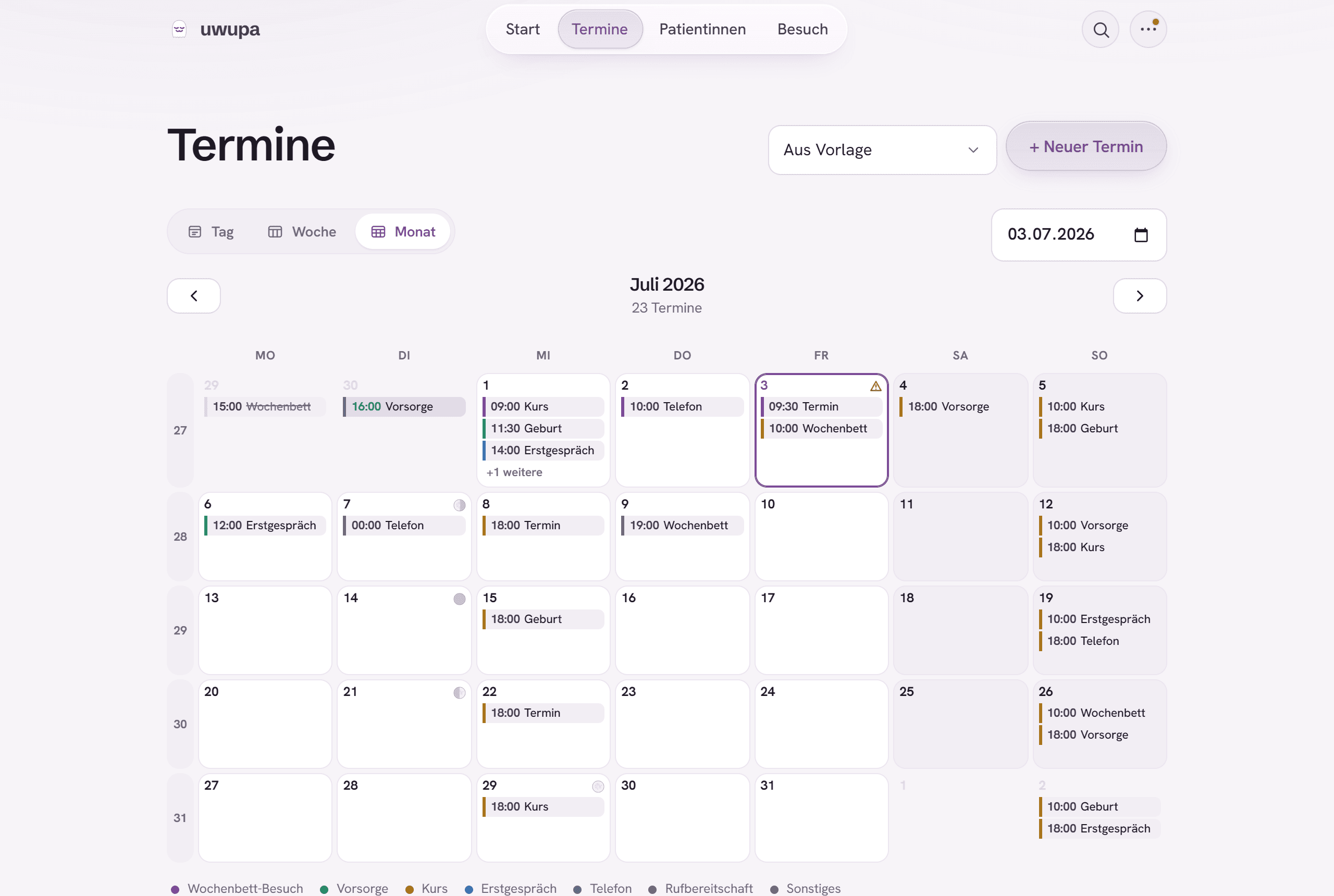Click the green Vorsorge legend dot
Screen dimensions: 1334x896
324,889
